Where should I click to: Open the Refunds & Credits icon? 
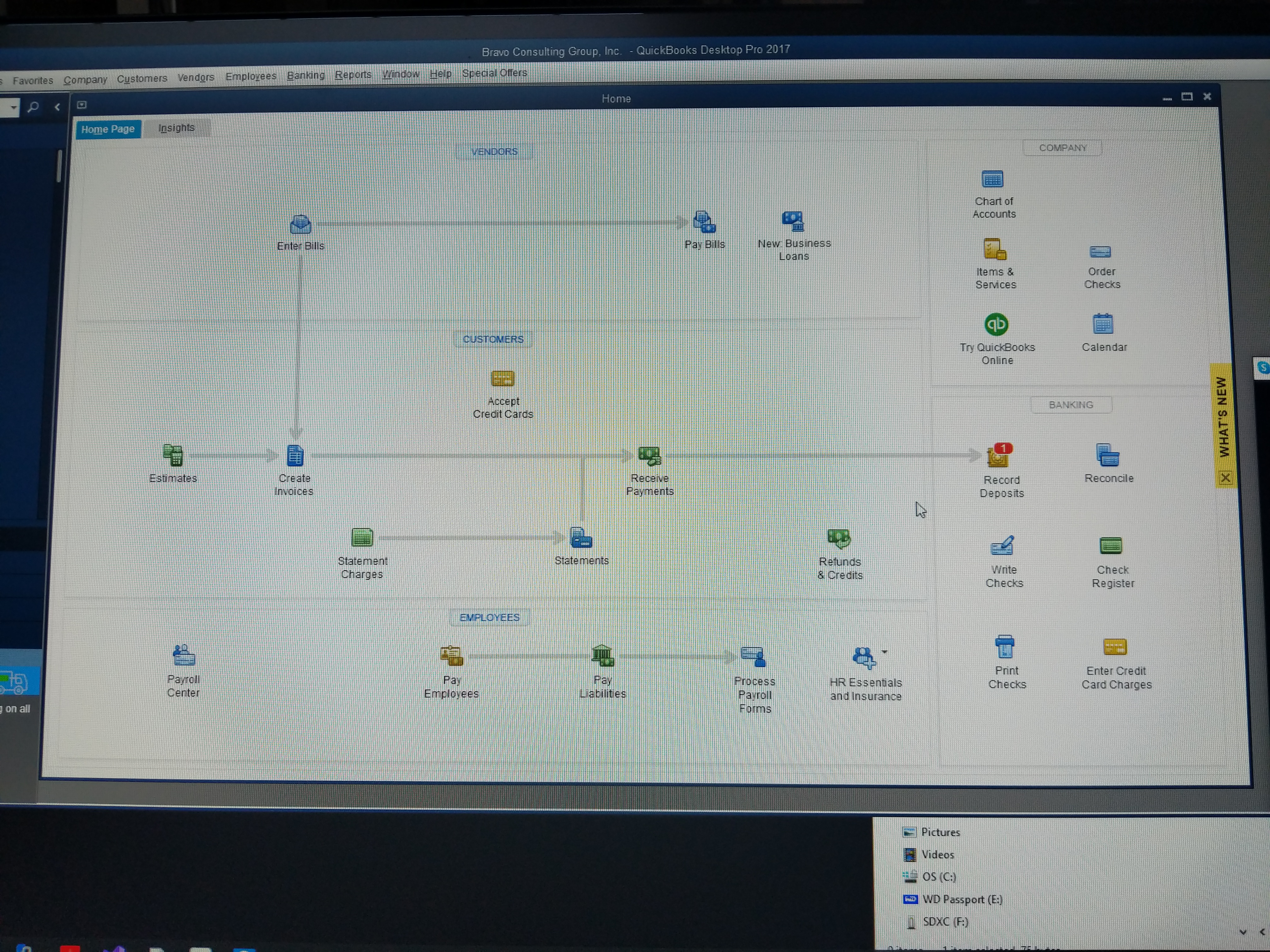point(839,539)
